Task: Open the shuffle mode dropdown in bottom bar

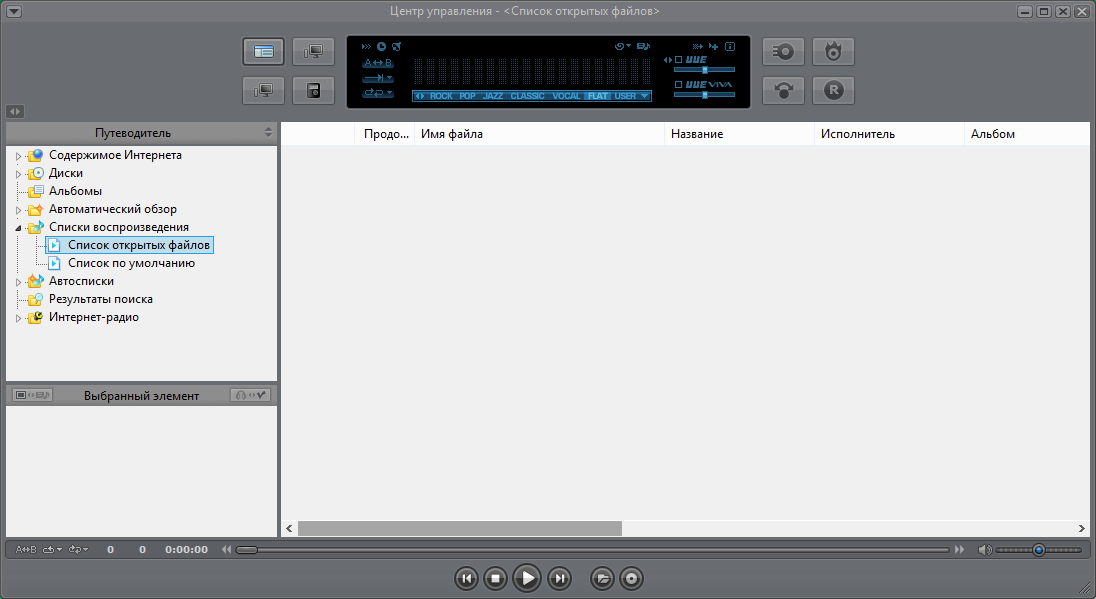Action: (x=52, y=550)
